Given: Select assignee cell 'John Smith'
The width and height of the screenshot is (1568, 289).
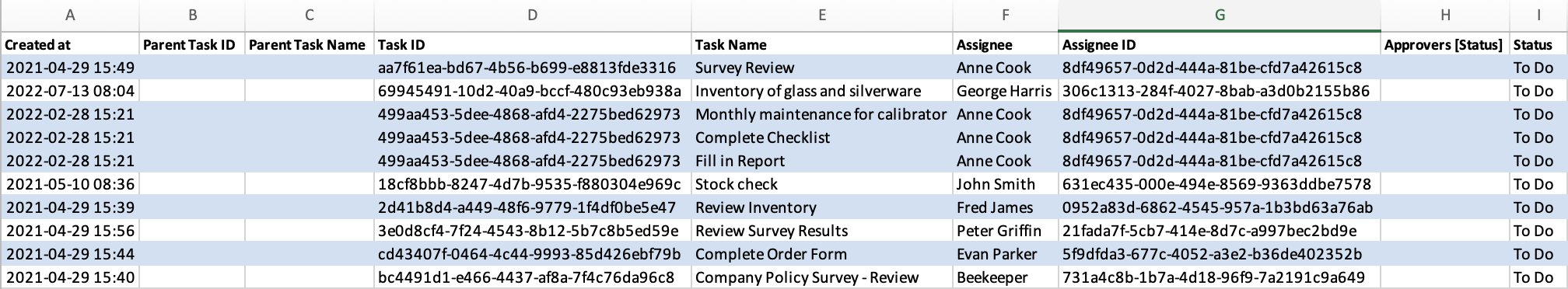Looking at the screenshot, I should click(x=1006, y=184).
